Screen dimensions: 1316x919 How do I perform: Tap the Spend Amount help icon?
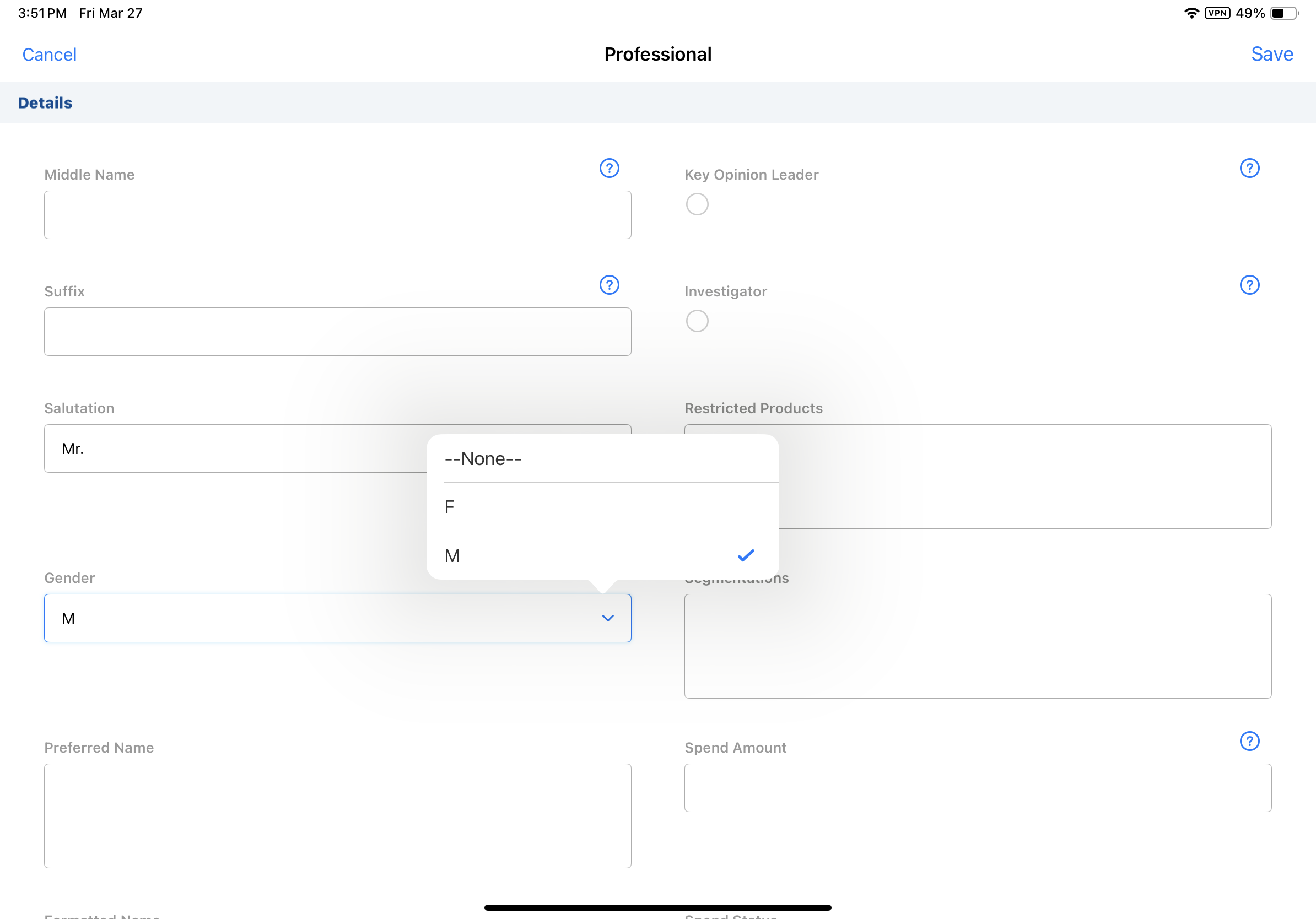1249,742
